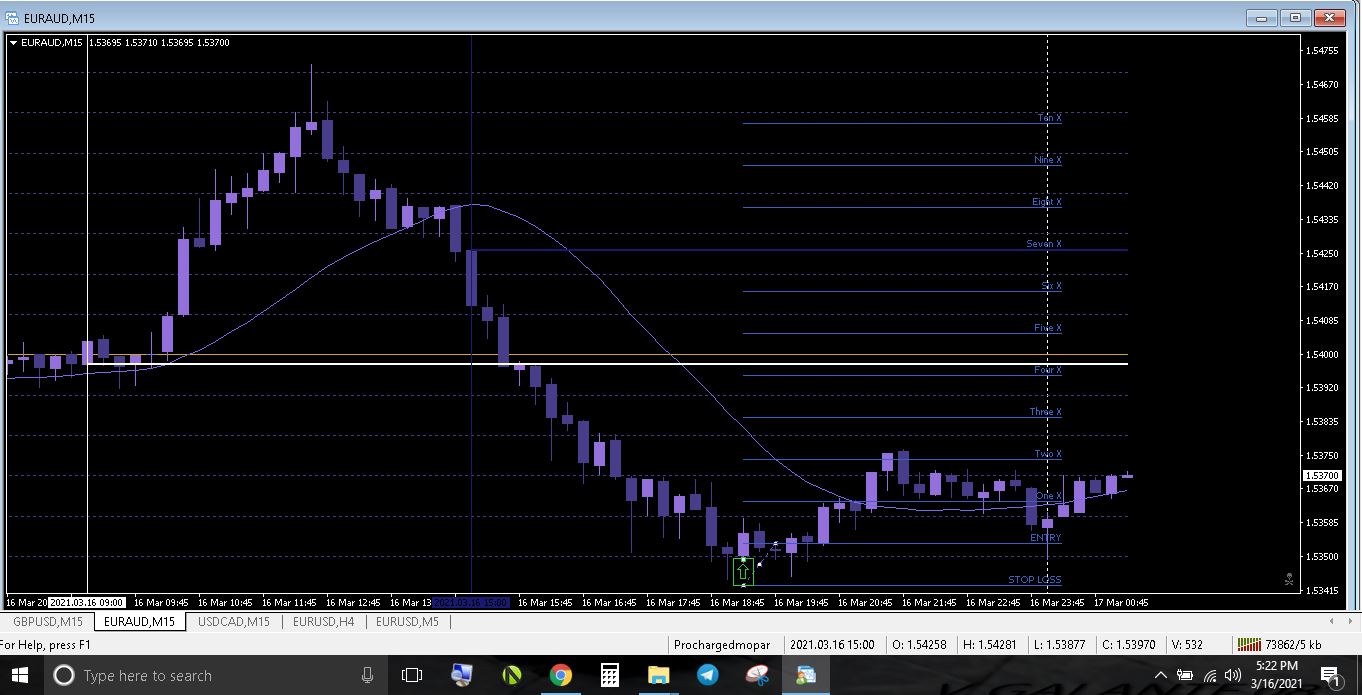The image size is (1362, 695).
Task: Click the 1.53700 current price marker
Action: coord(1322,475)
